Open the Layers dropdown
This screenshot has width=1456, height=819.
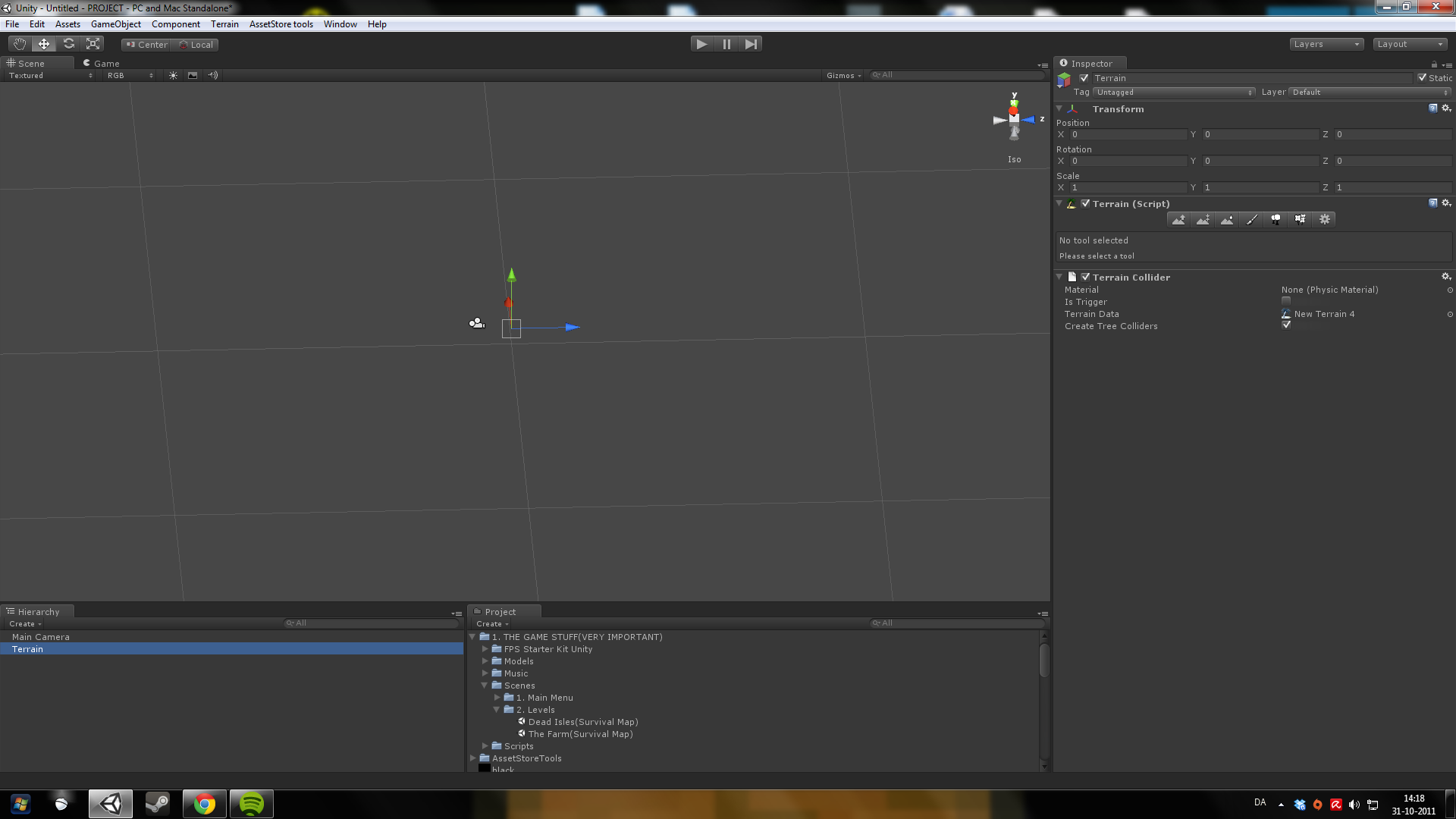(1326, 44)
